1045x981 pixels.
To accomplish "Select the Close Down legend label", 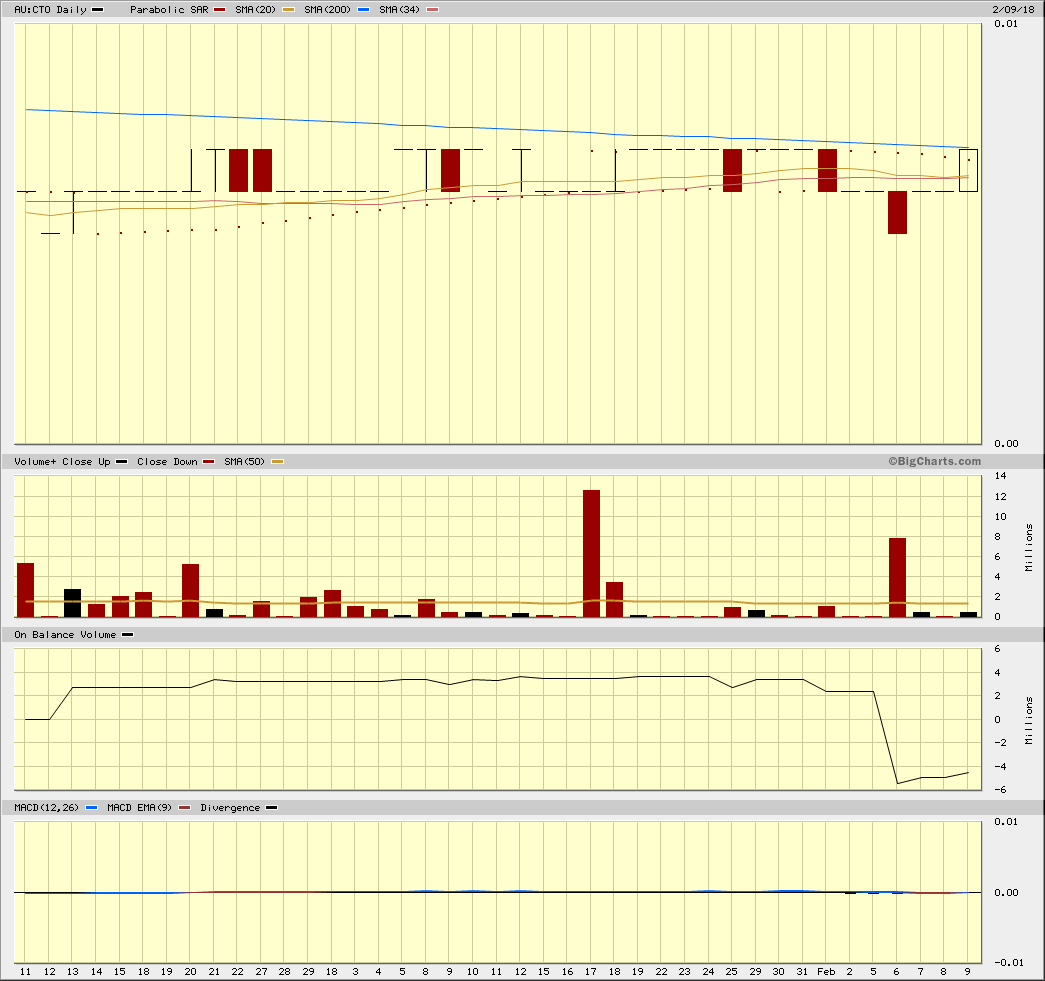I will 167,462.
